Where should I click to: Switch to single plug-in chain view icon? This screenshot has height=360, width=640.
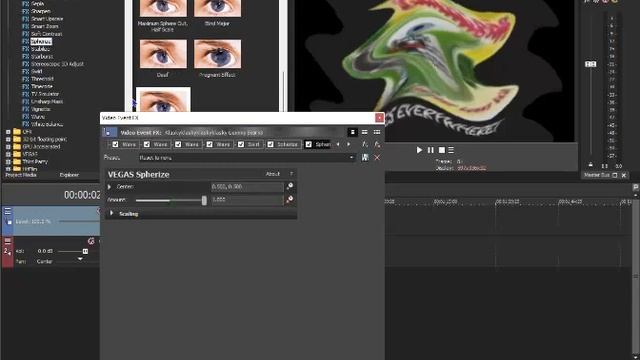(x=353, y=132)
